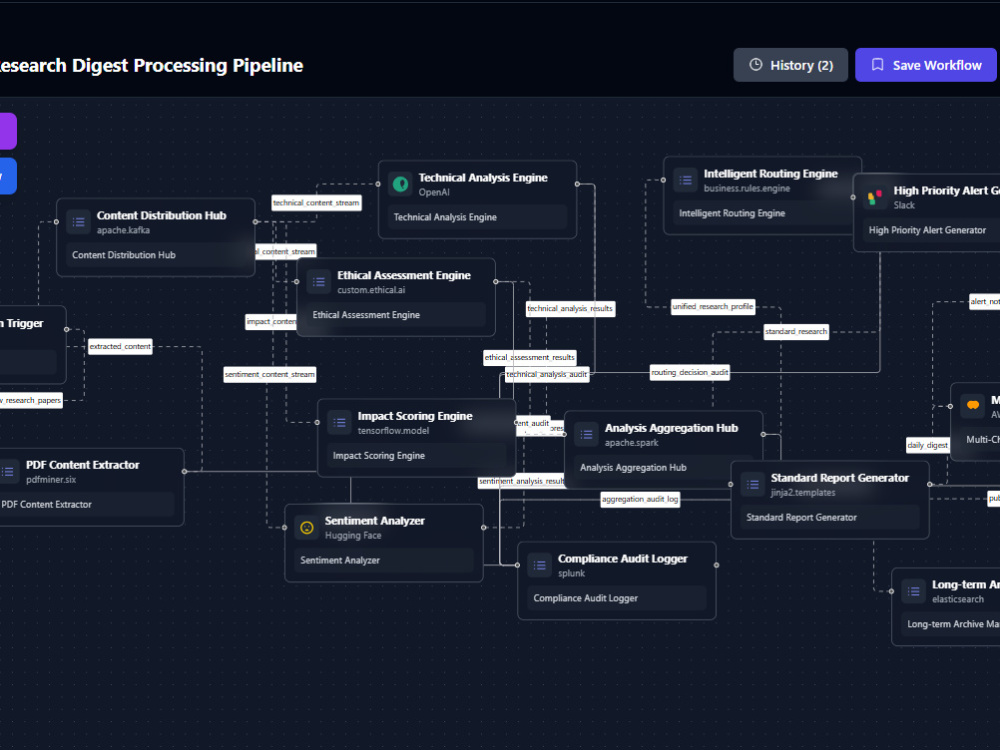Click the orange icon on the Multi-Channel node
Viewport: 1000px width, 750px height.
pyautogui.click(x=973, y=406)
